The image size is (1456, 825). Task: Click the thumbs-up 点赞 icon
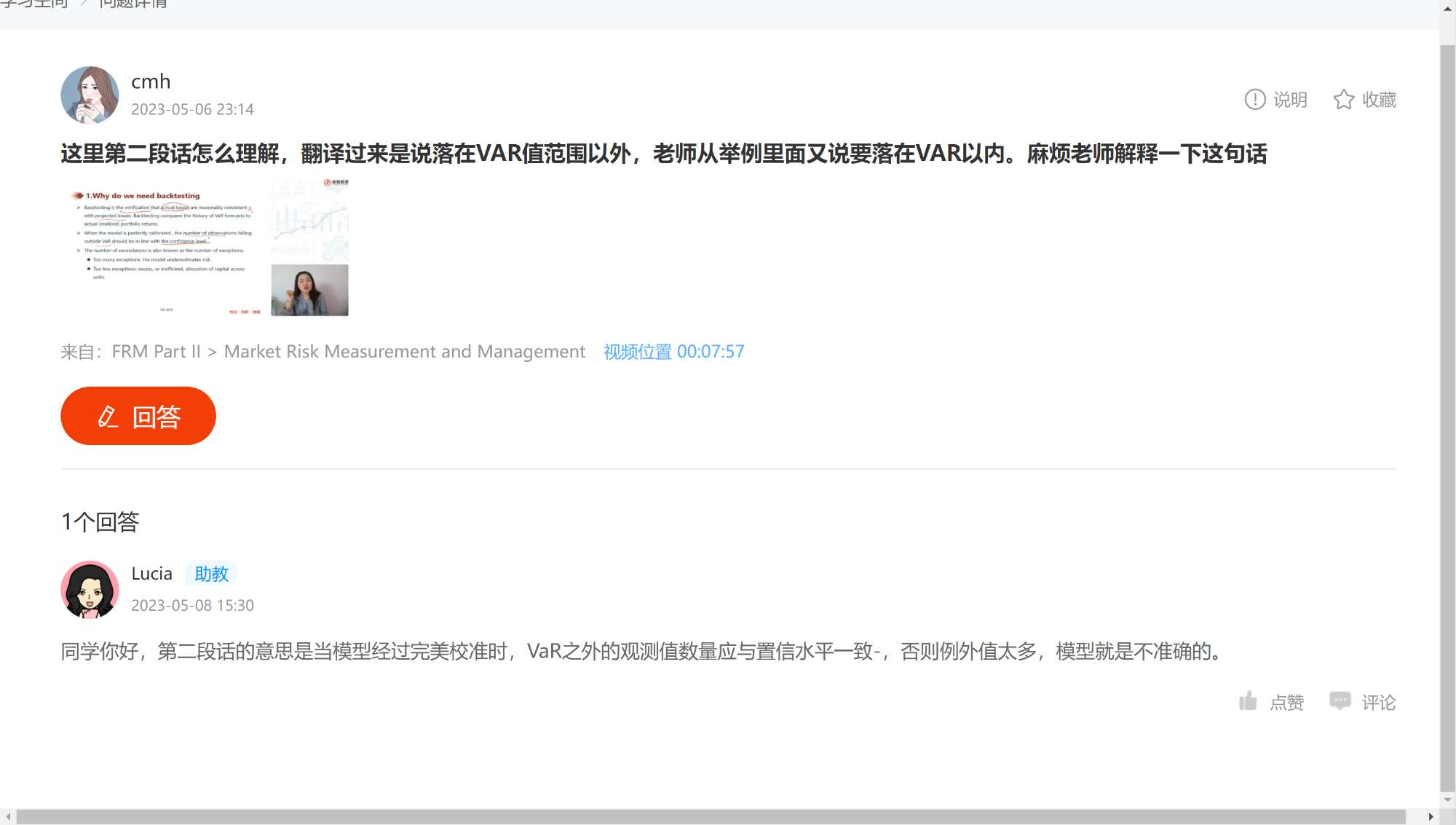click(1248, 701)
